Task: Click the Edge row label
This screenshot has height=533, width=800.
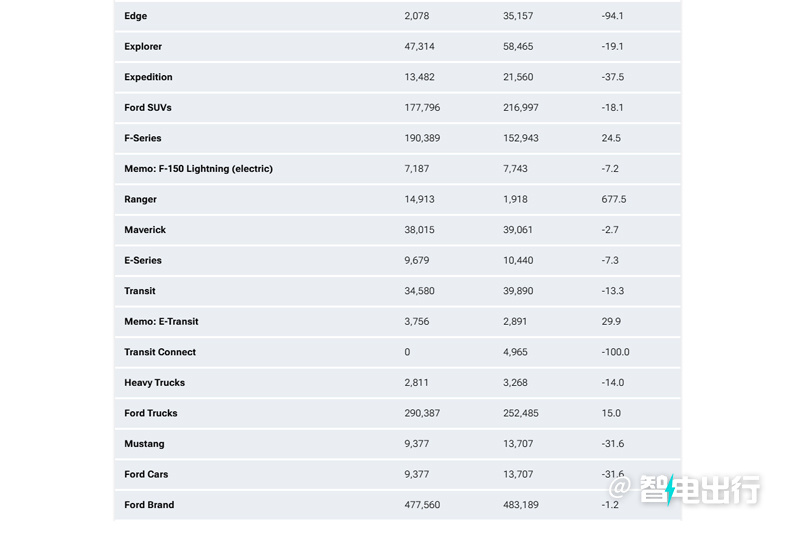Action: [x=136, y=16]
